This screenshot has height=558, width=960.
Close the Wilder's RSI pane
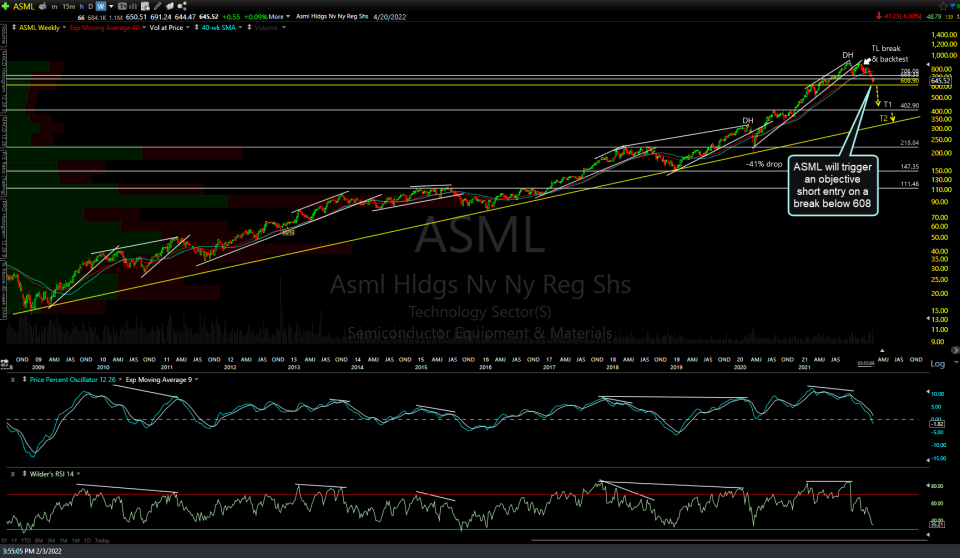click(12, 474)
